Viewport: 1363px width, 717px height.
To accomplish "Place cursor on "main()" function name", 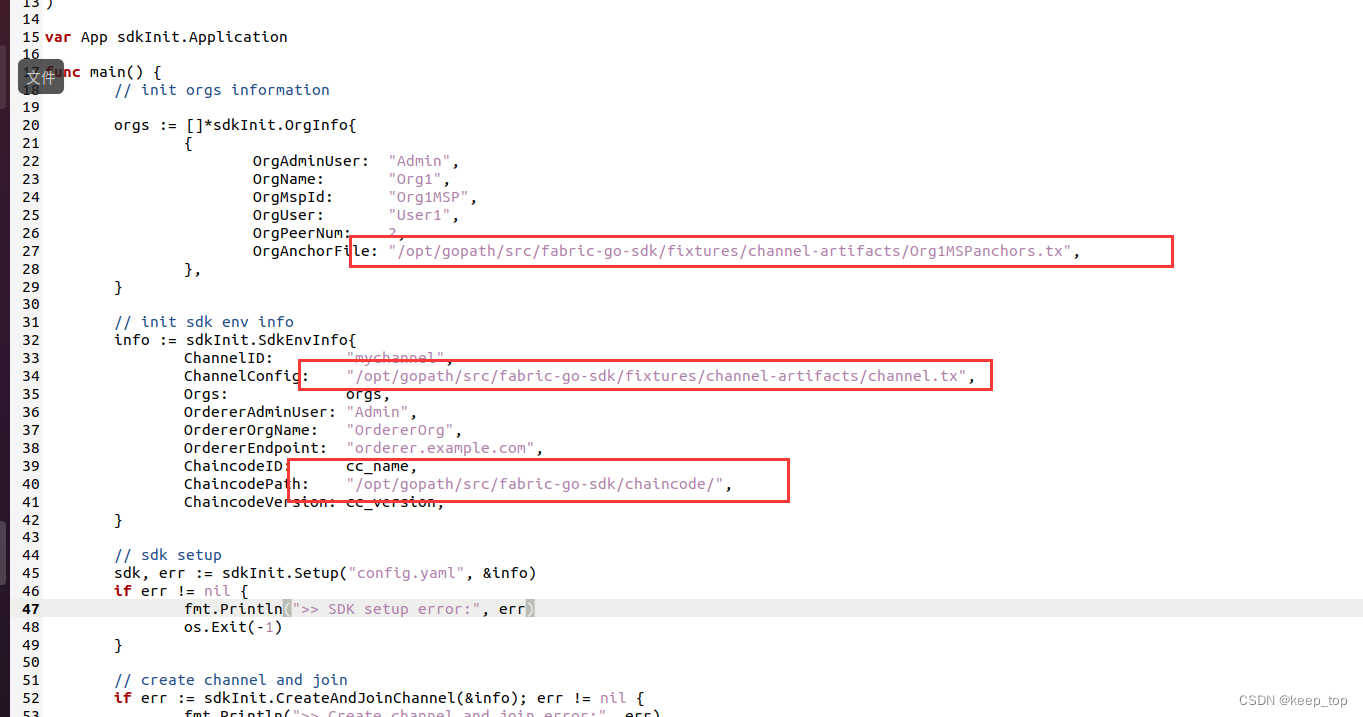I will 116,72.
